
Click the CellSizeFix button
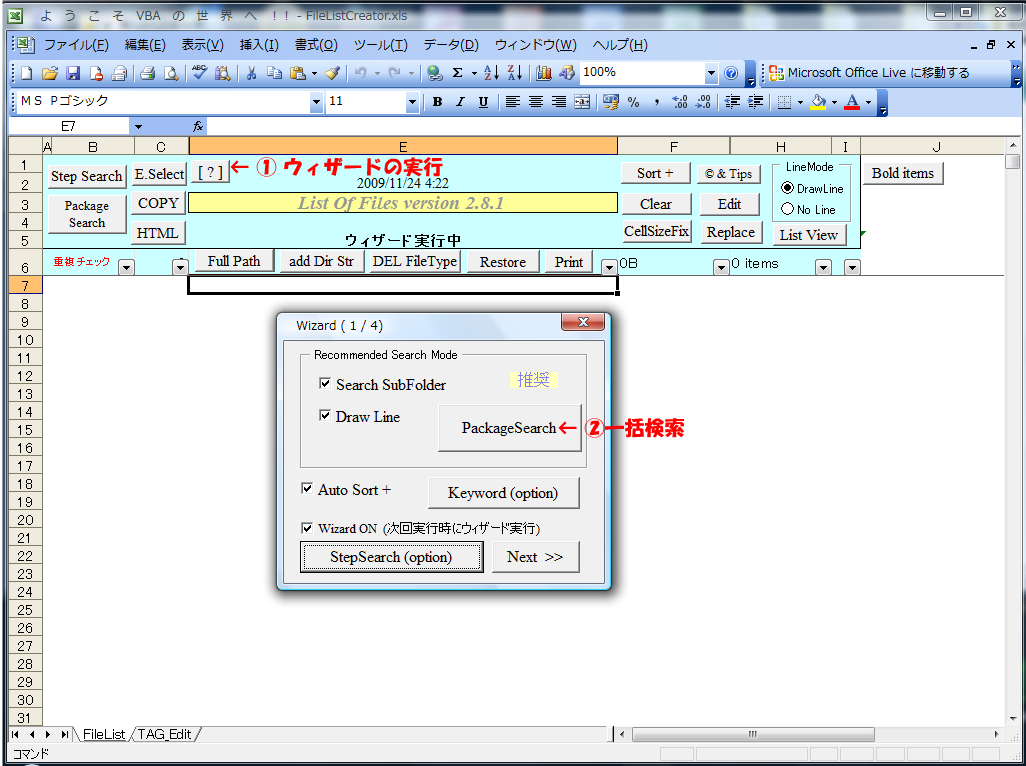coord(656,231)
